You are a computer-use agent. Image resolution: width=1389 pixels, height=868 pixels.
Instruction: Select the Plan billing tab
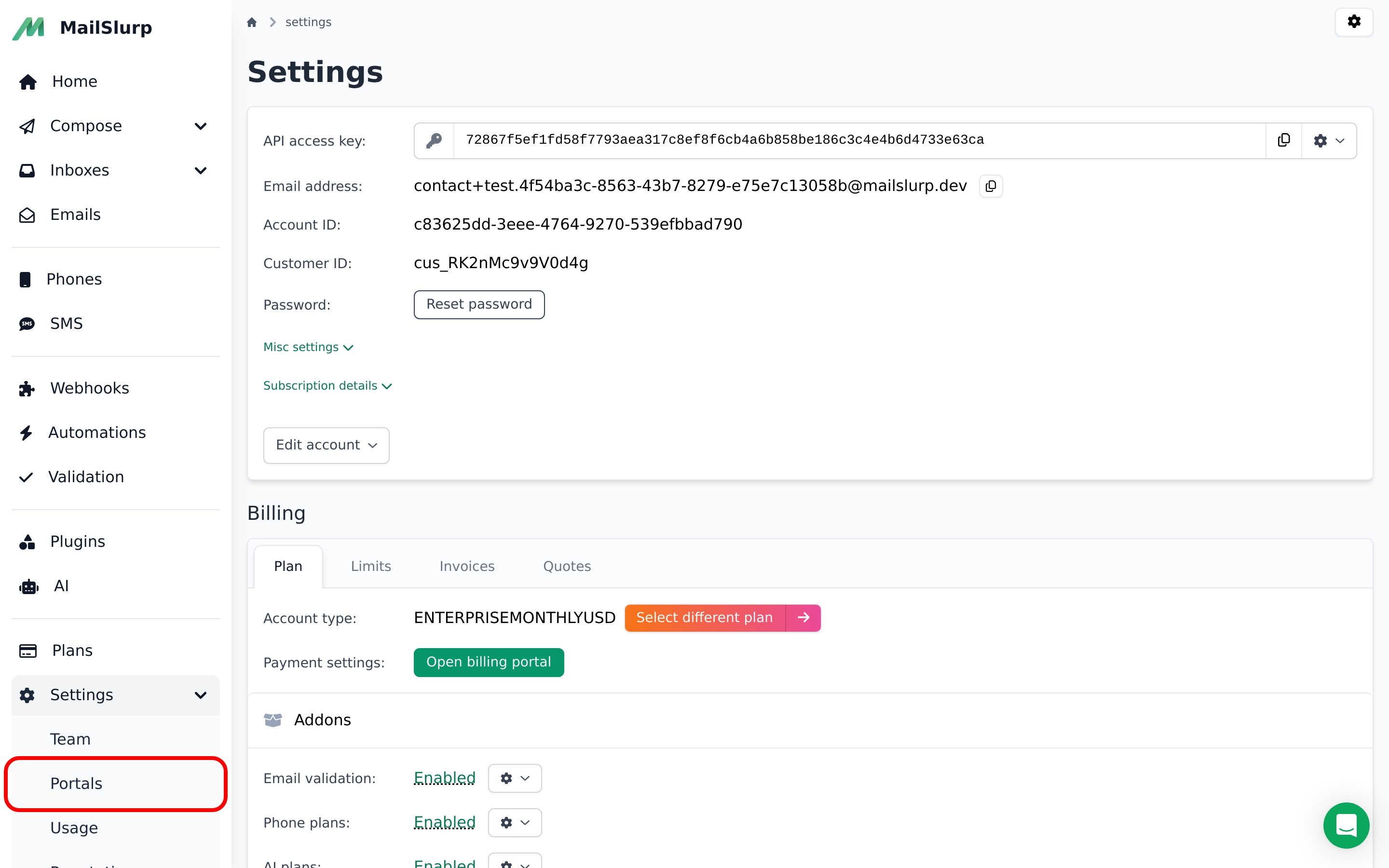point(288,567)
